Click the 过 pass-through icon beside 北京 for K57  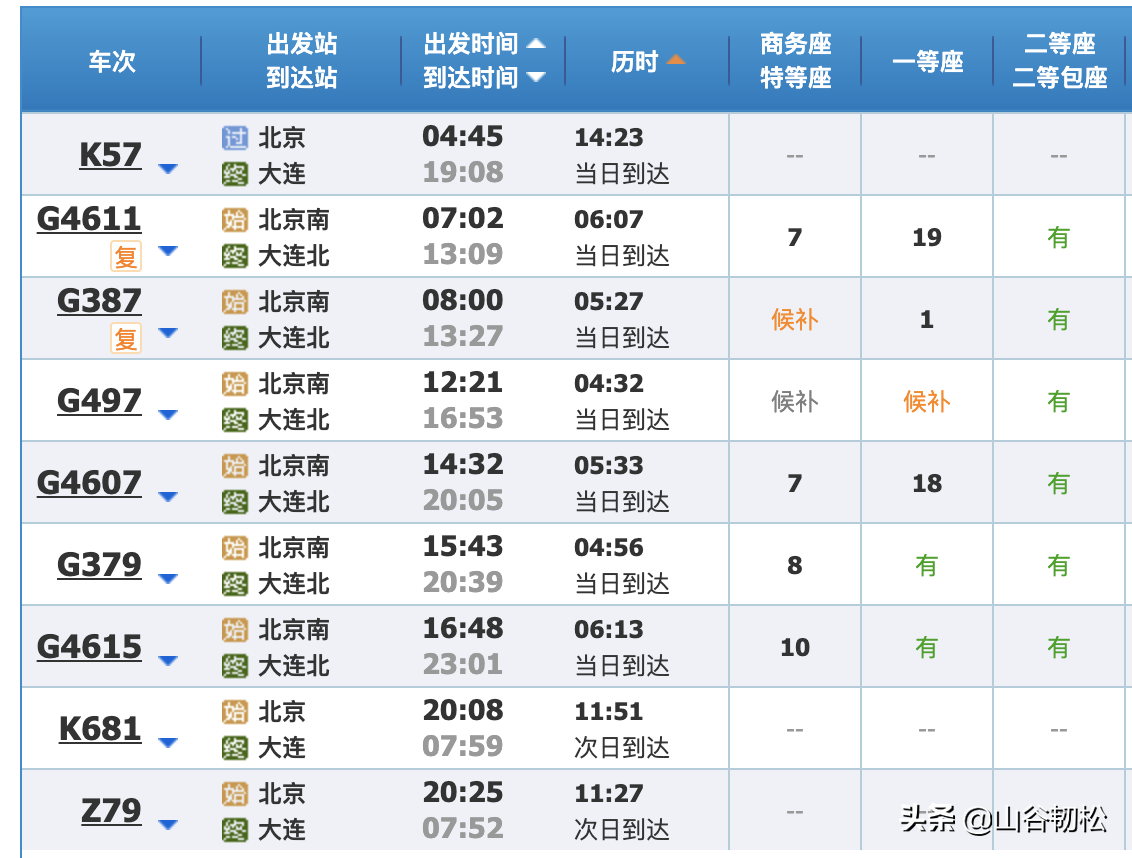pos(235,137)
